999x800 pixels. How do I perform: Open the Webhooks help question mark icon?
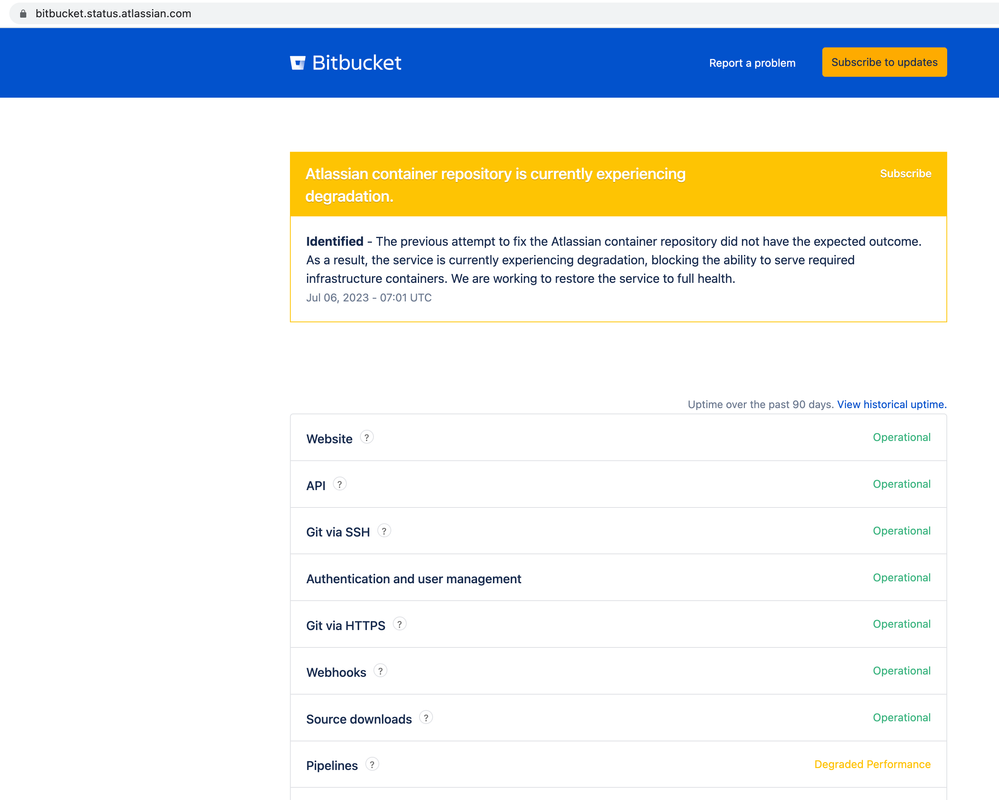coord(380,671)
